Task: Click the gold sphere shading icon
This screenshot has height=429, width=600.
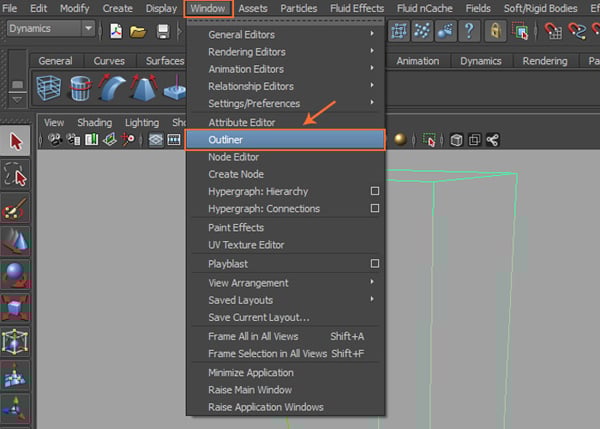Action: click(400, 140)
